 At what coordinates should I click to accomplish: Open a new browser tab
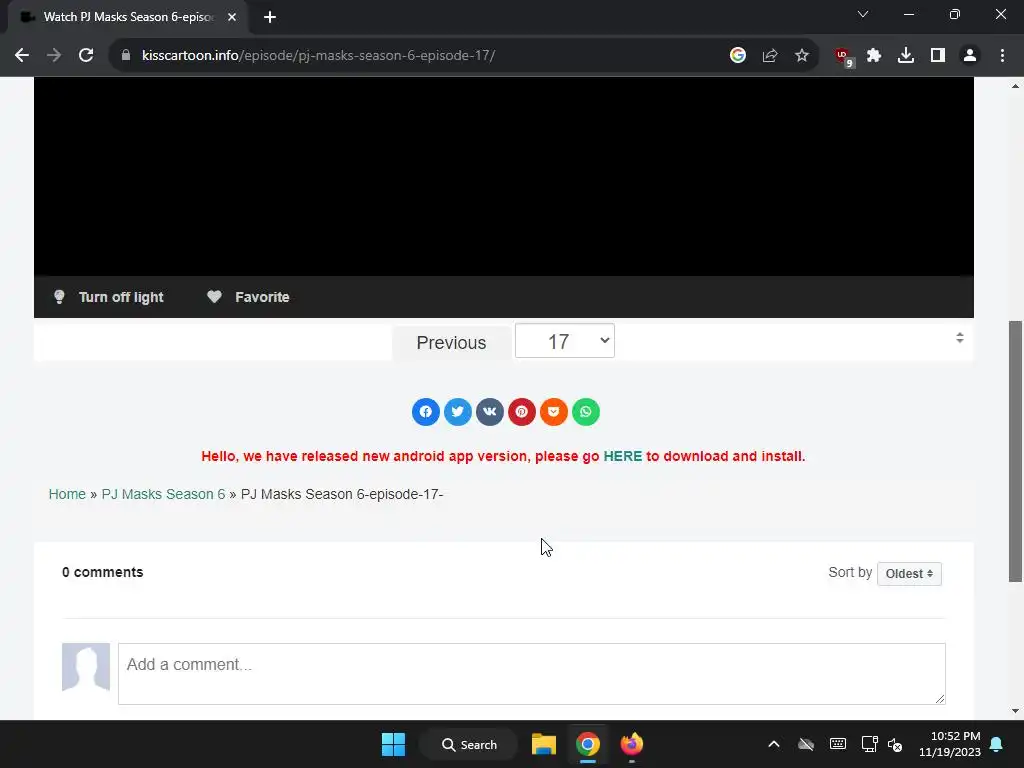tap(270, 17)
